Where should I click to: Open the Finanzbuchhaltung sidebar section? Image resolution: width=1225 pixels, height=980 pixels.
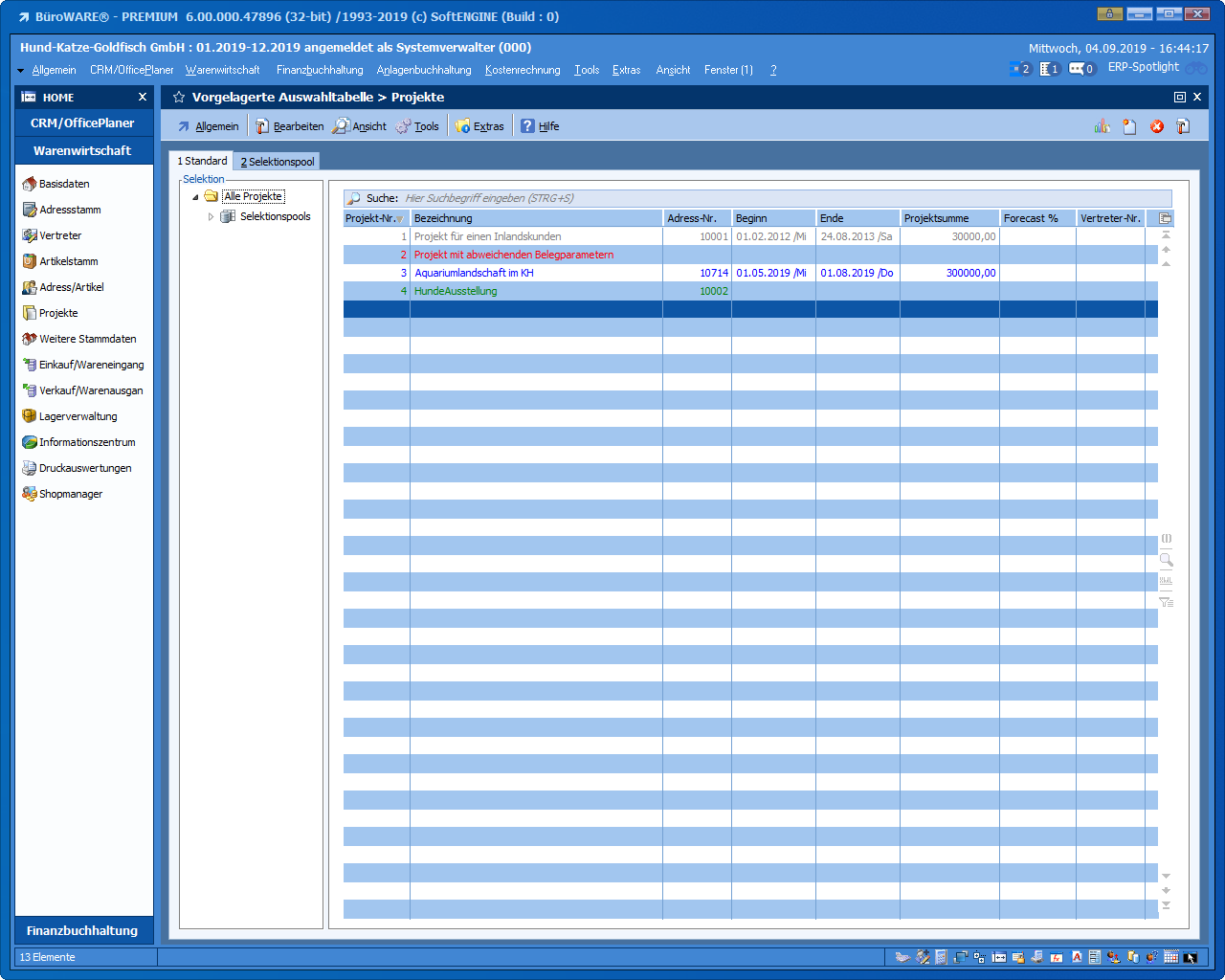pos(83,930)
